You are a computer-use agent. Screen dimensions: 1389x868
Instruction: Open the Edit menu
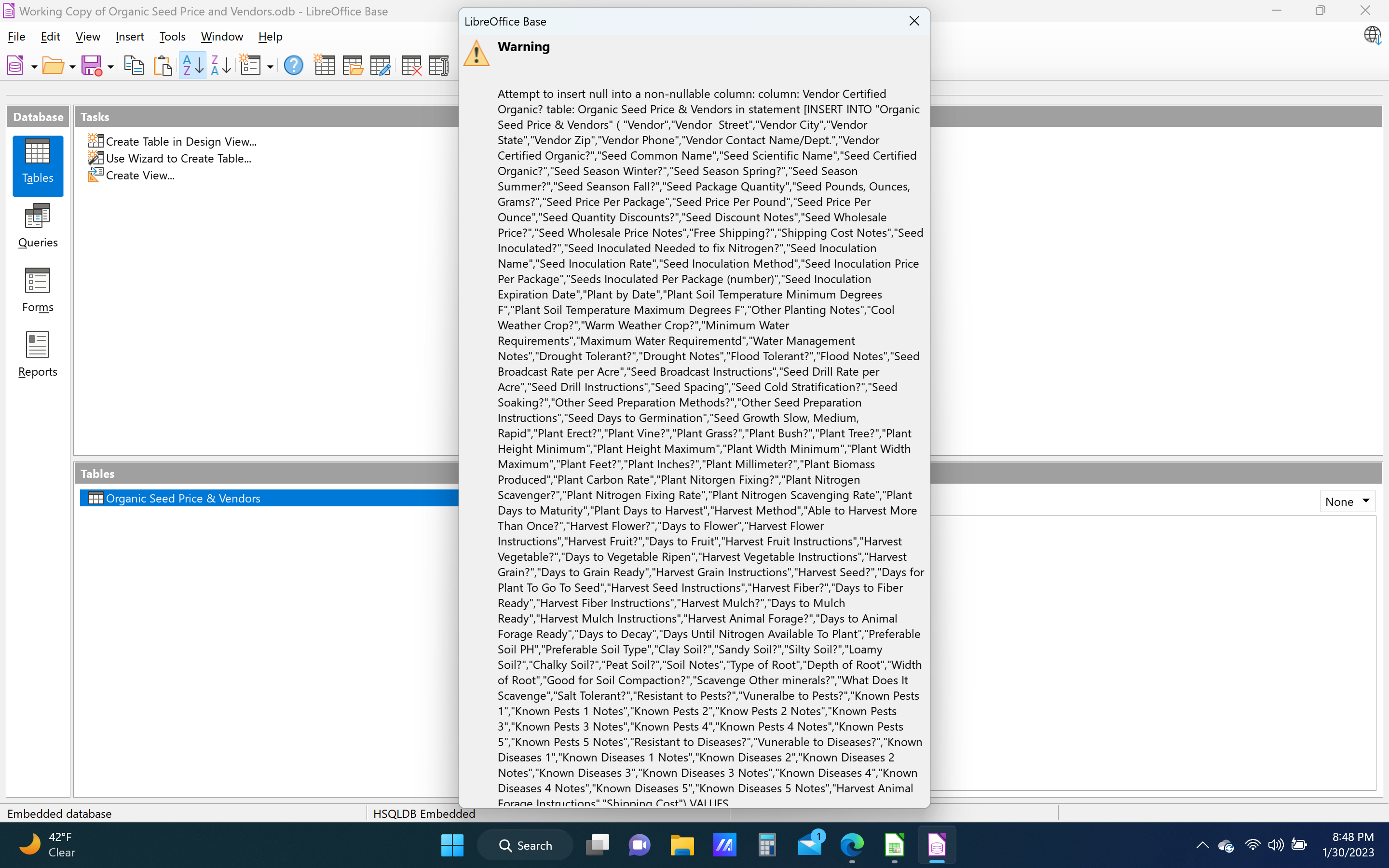tap(51, 37)
